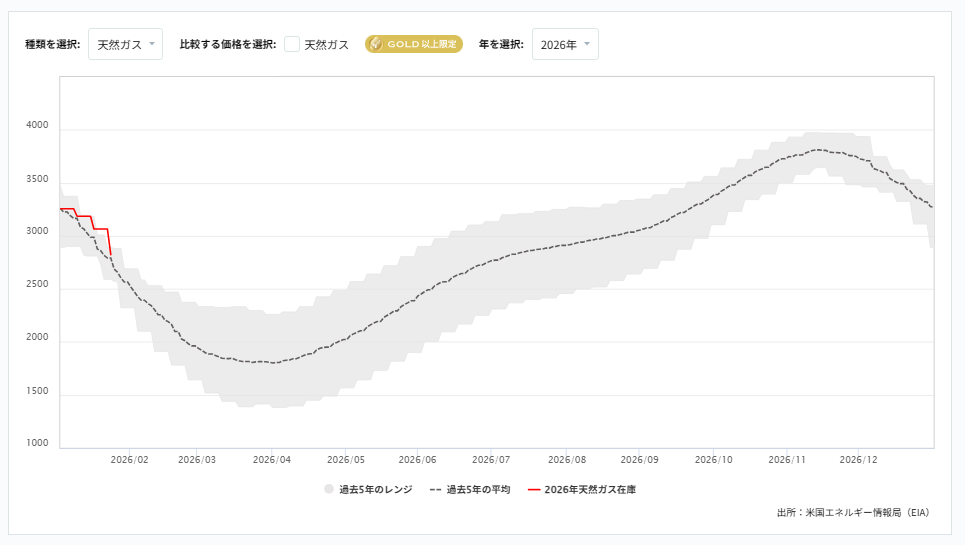Viewport: 965px width, 545px height.
Task: Click the arrow on the 2026年 dropdown
Action: click(x=587, y=44)
